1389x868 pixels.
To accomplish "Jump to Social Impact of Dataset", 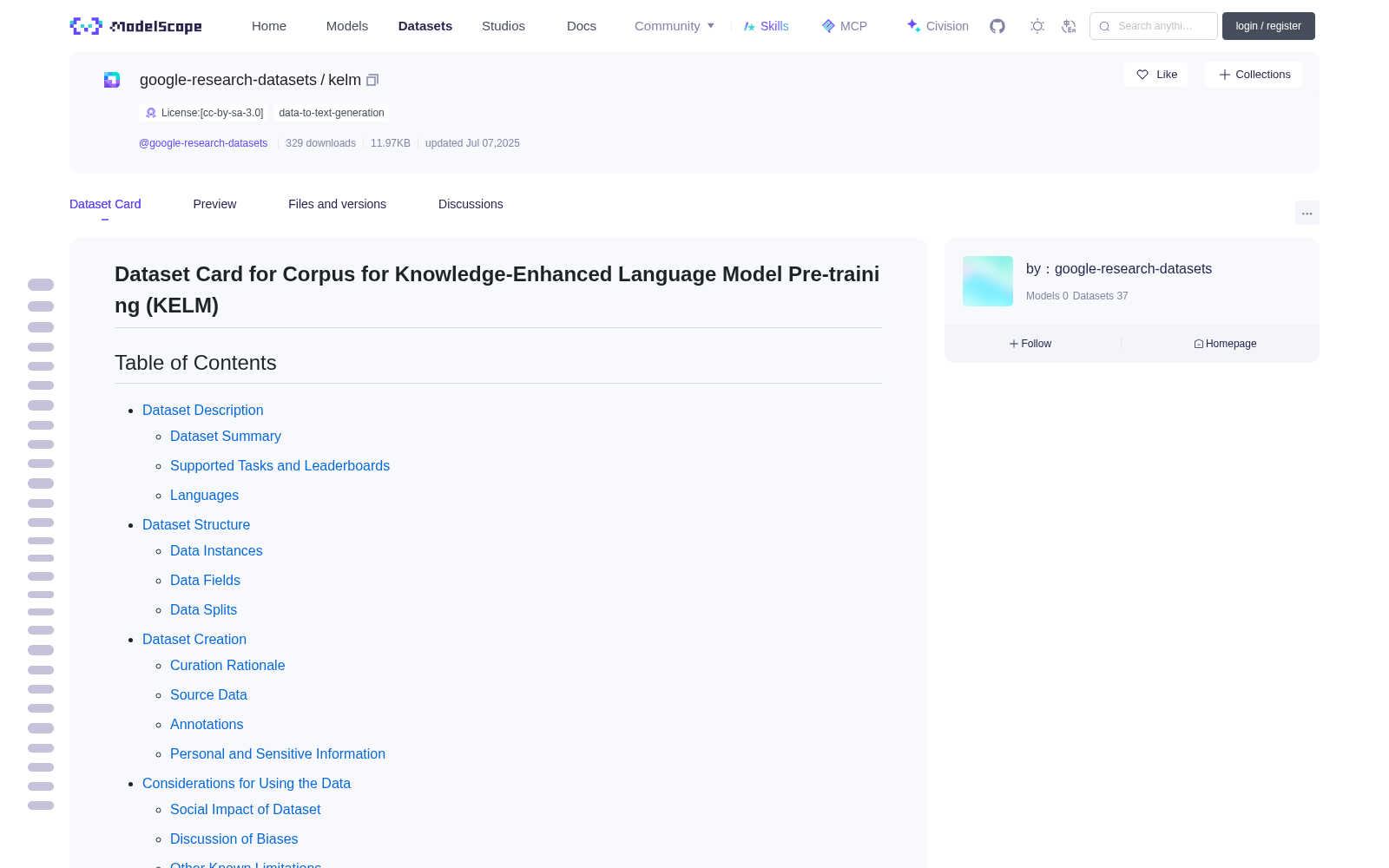I will 245,809.
